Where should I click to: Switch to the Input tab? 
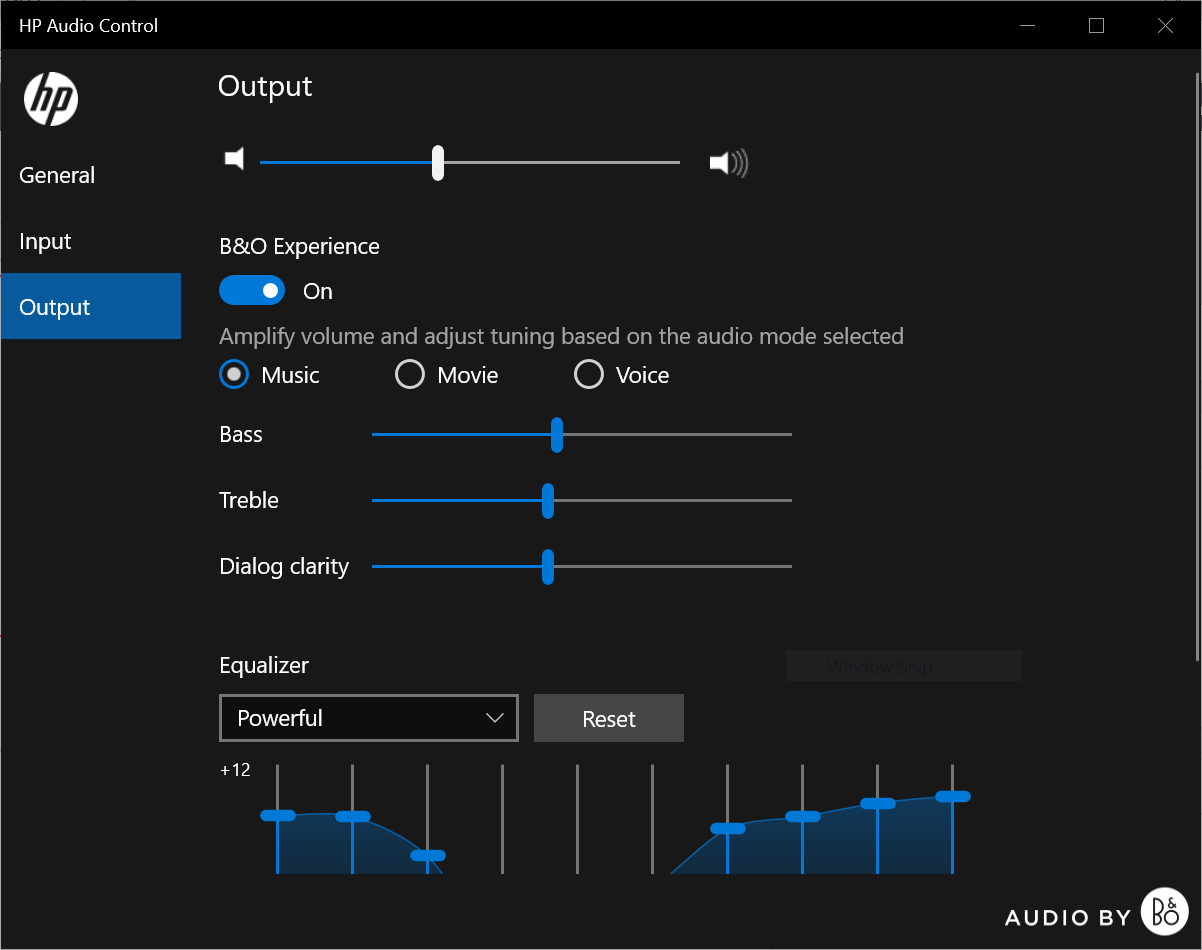[46, 241]
